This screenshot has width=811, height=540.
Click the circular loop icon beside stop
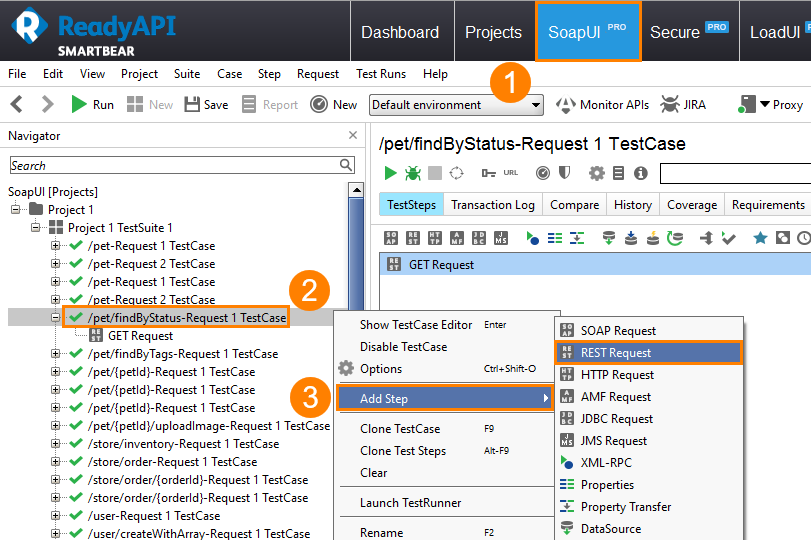(x=457, y=173)
